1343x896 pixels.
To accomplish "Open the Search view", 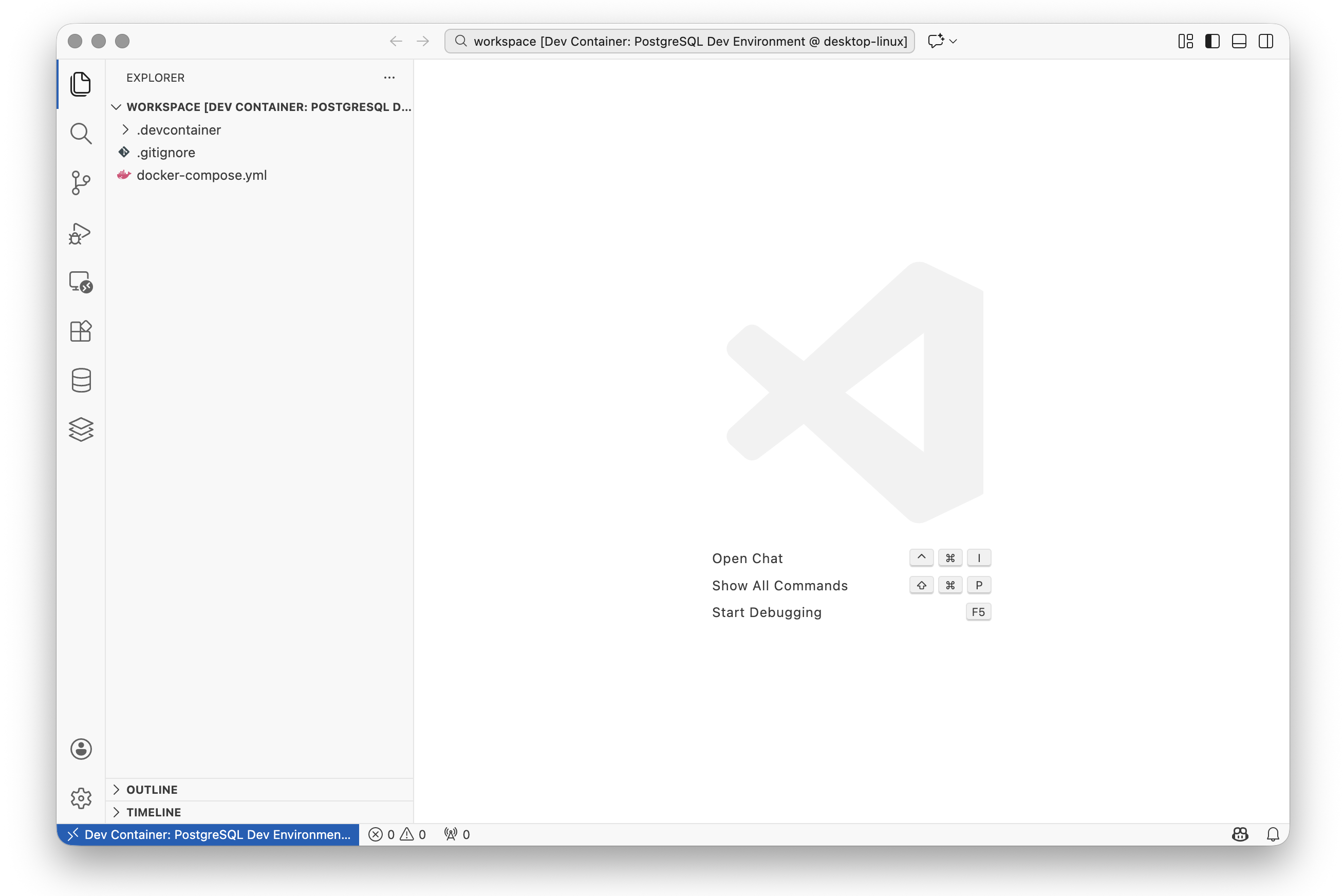I will click(81, 133).
